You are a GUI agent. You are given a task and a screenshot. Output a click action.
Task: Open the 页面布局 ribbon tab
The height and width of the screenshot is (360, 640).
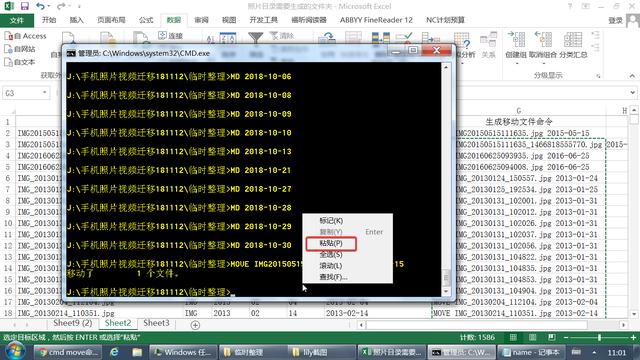111,20
